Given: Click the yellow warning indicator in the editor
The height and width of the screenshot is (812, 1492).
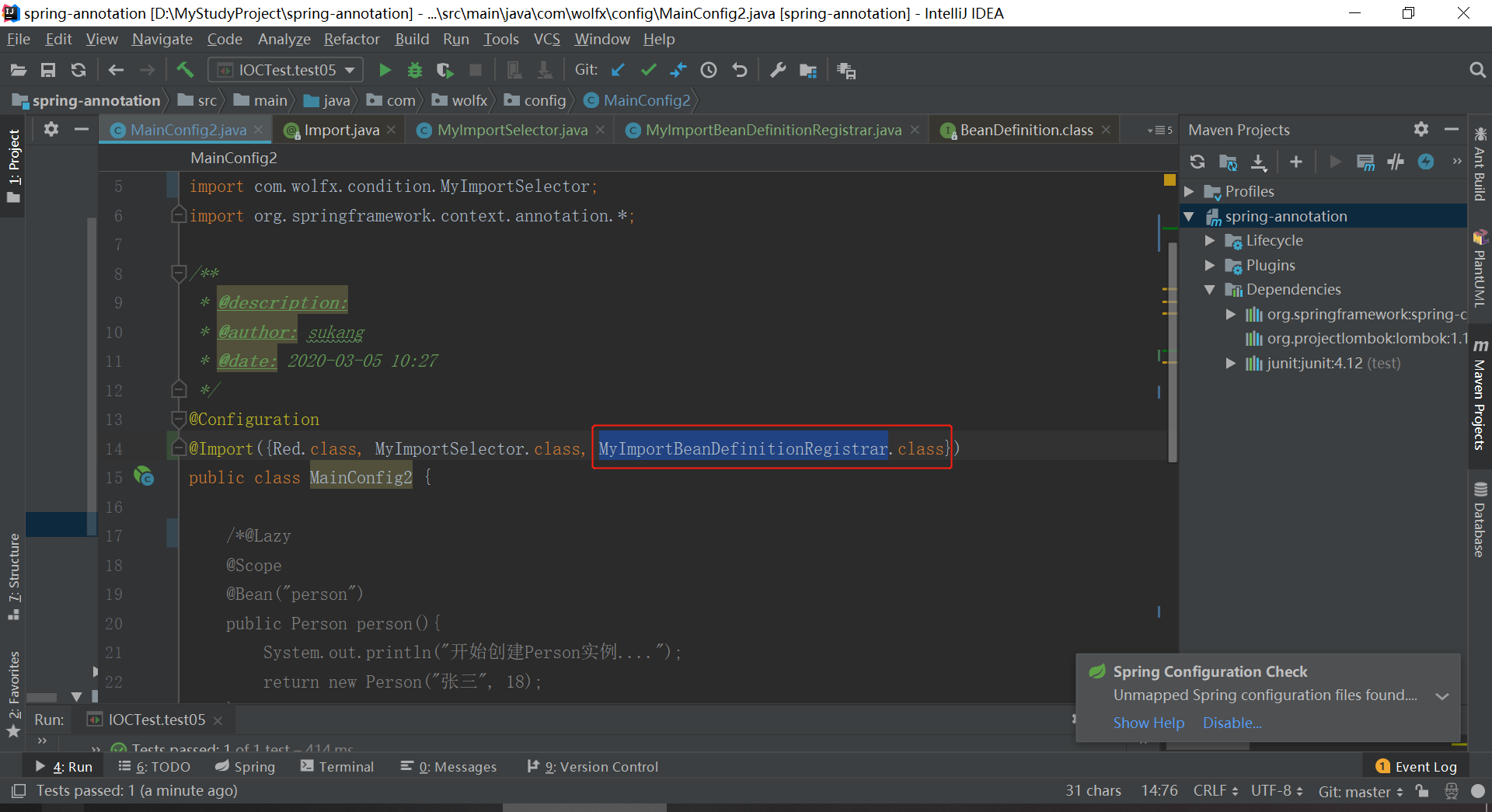Looking at the screenshot, I should pos(1170,180).
